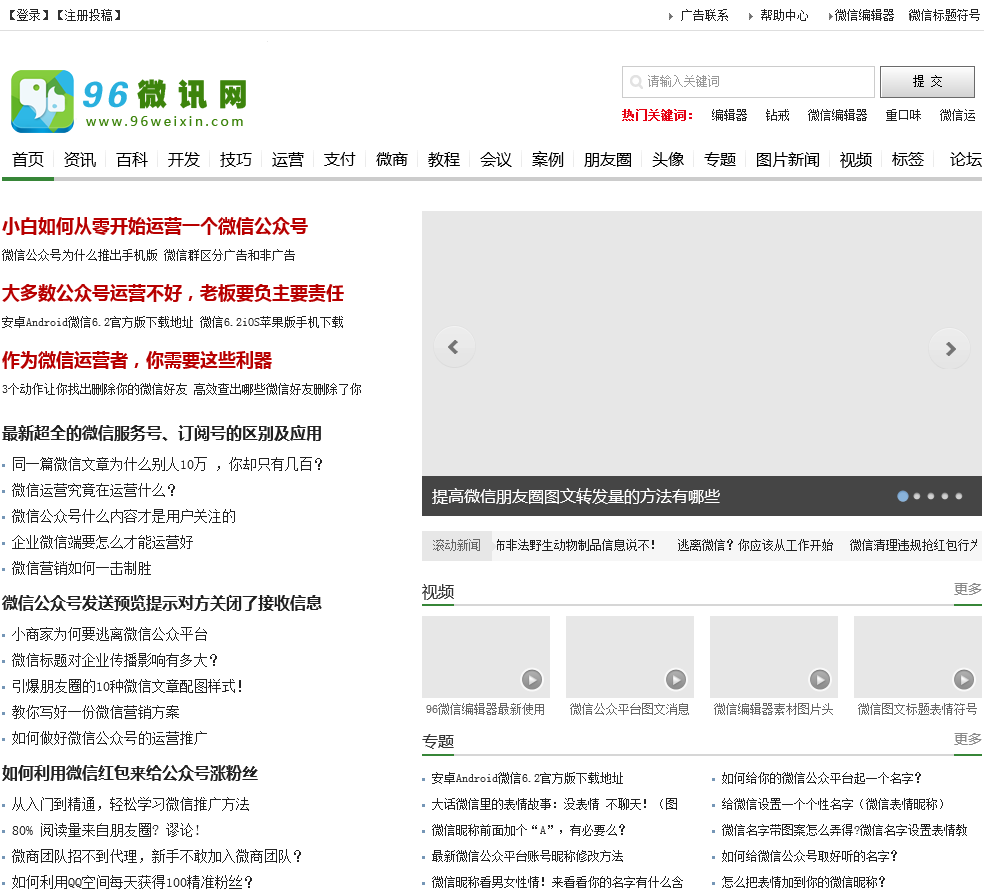Click 更多 next to 专题 section
Image resolution: width=984 pixels, height=895 pixels.
pyautogui.click(x=967, y=739)
